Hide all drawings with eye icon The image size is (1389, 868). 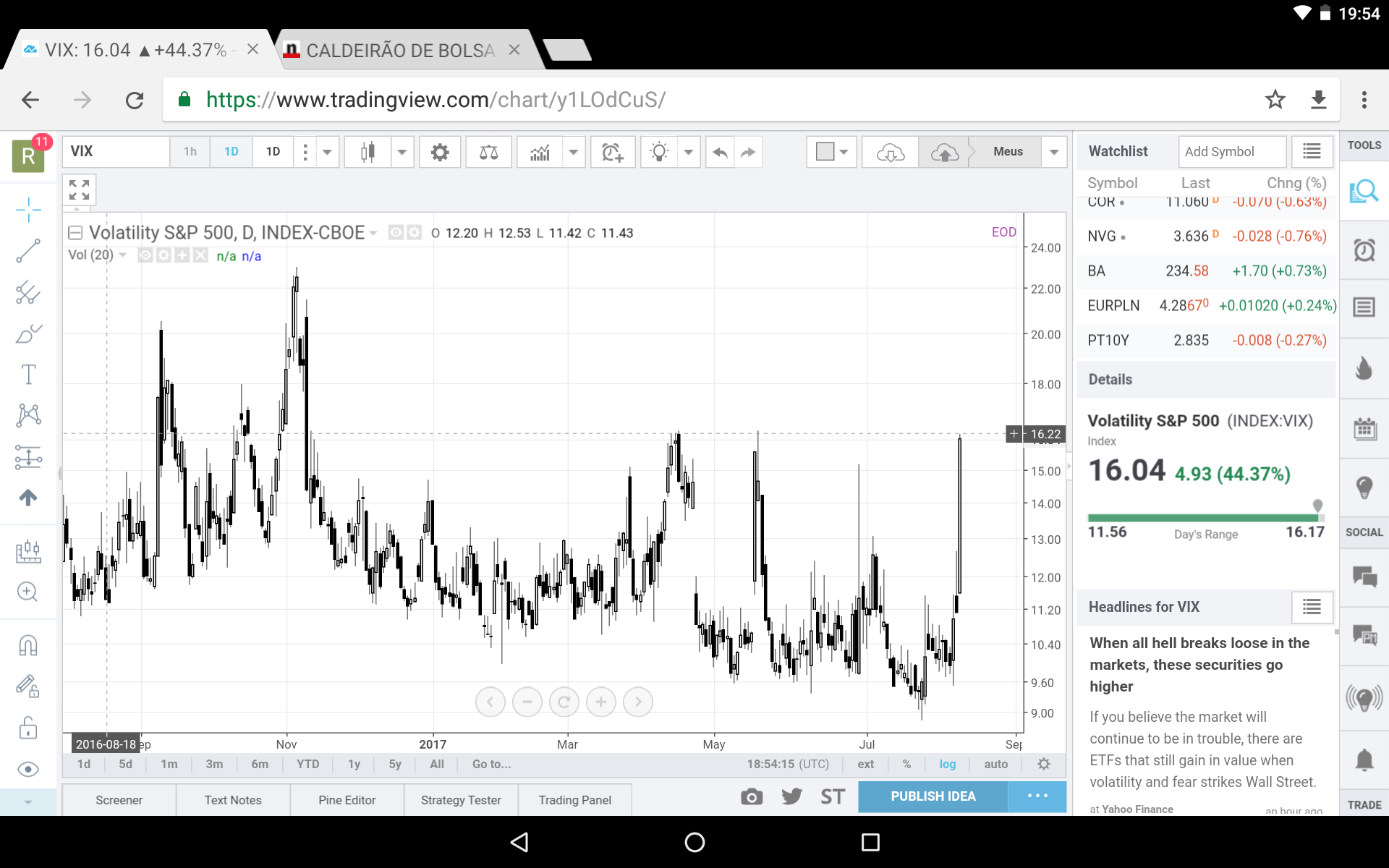click(28, 769)
